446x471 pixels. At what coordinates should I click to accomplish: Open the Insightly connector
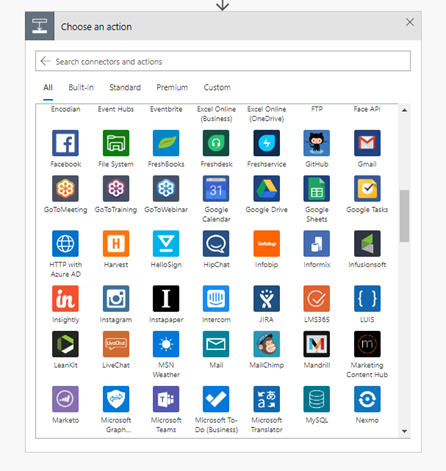coord(65,298)
